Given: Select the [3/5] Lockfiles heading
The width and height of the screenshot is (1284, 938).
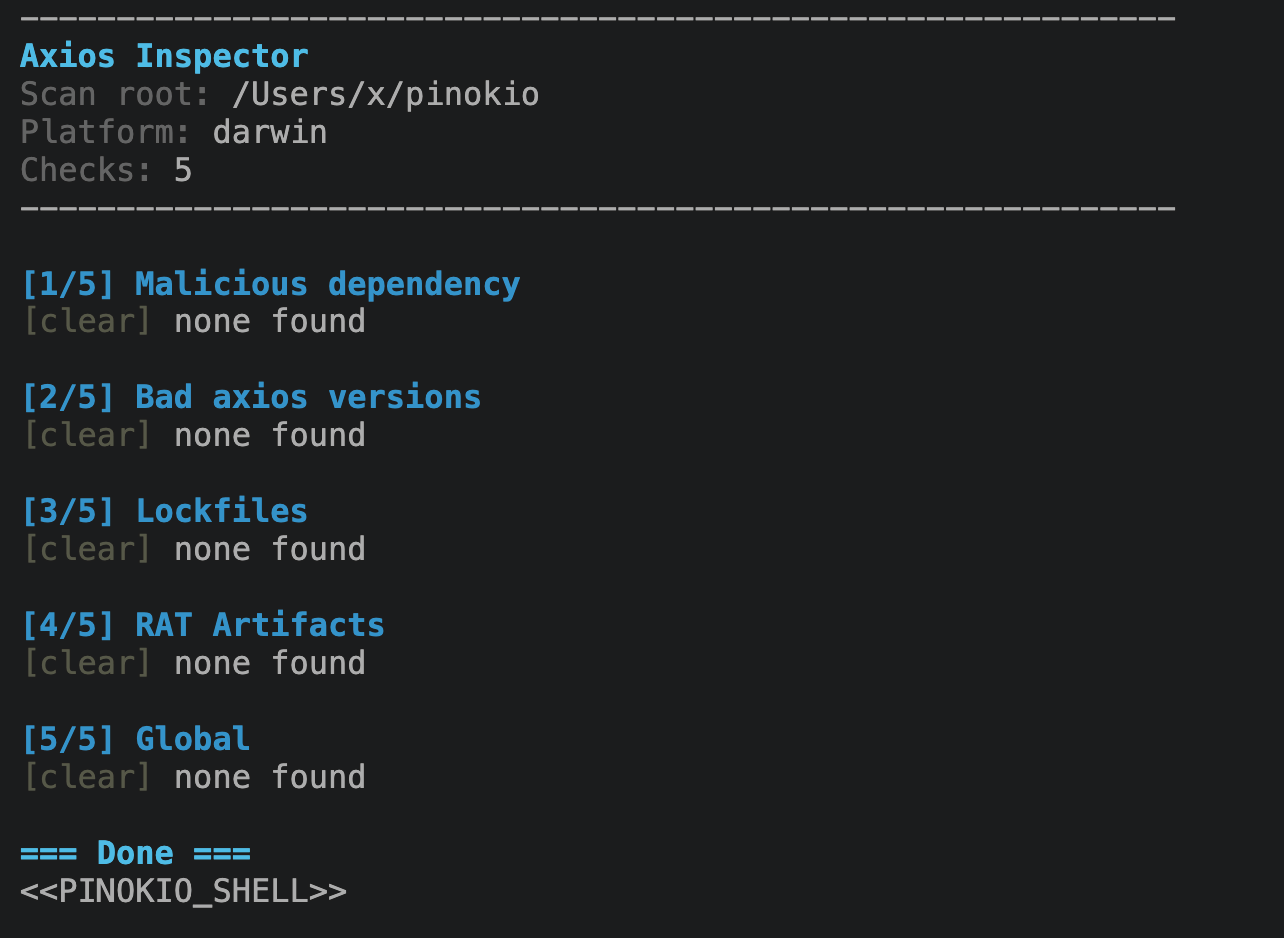Looking at the screenshot, I should (164, 512).
